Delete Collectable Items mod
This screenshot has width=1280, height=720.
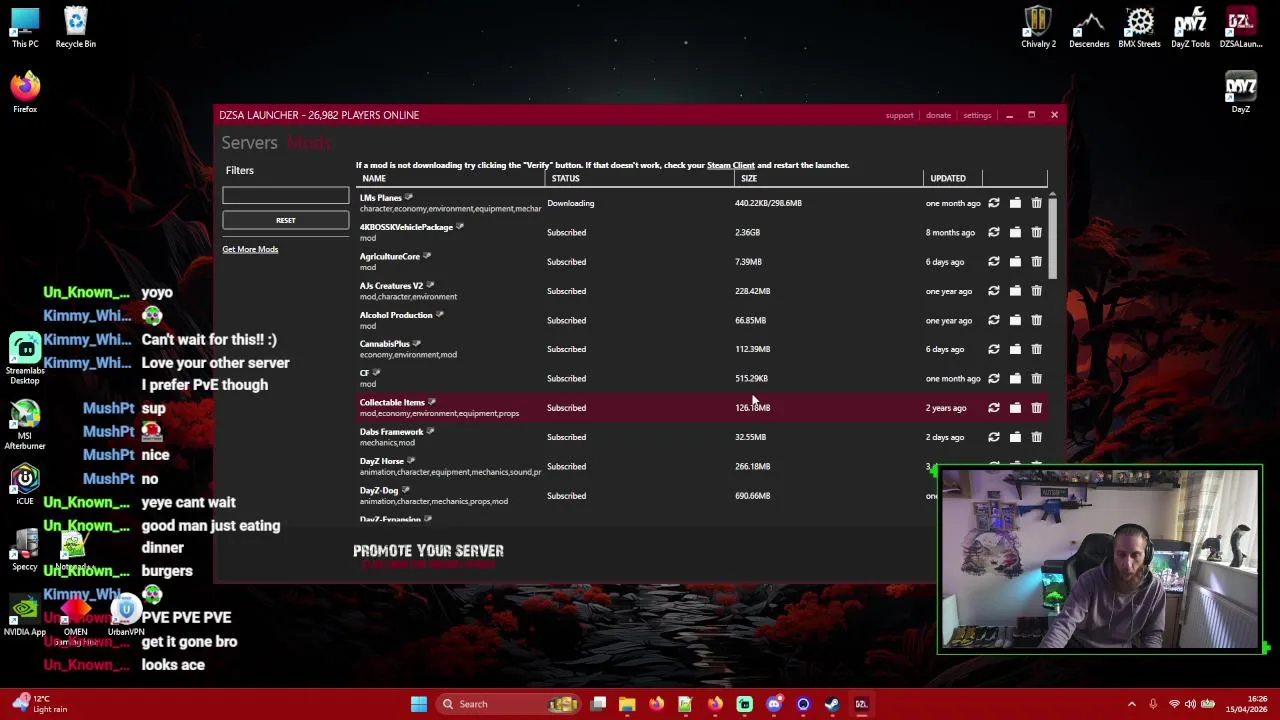coord(1036,408)
